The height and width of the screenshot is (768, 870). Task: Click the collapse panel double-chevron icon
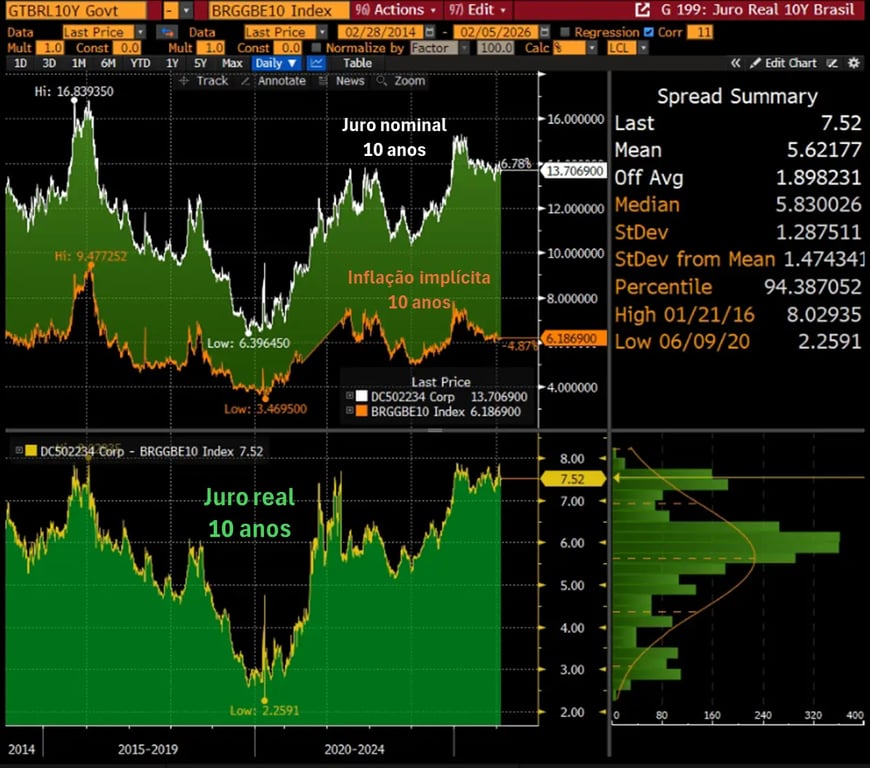coord(736,63)
